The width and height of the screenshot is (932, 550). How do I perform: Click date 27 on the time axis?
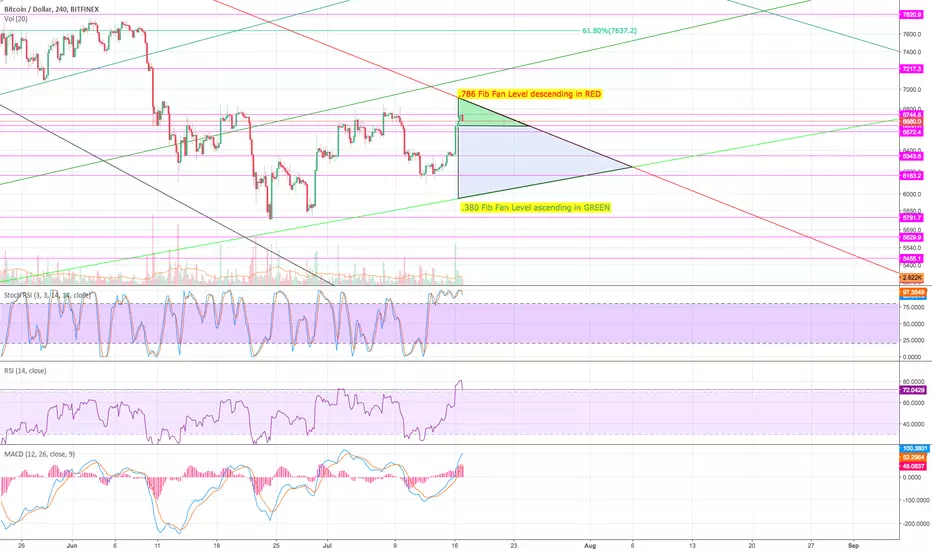pos(811,545)
